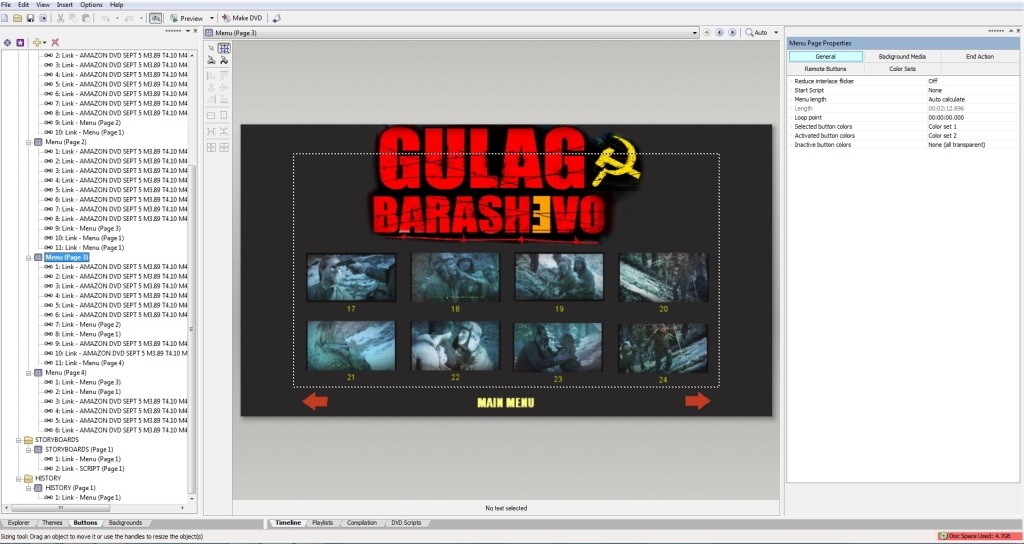Image resolution: width=1024 pixels, height=544 pixels.
Task: Select the sizing grid tool in editor toolbar
Action: coord(224,48)
